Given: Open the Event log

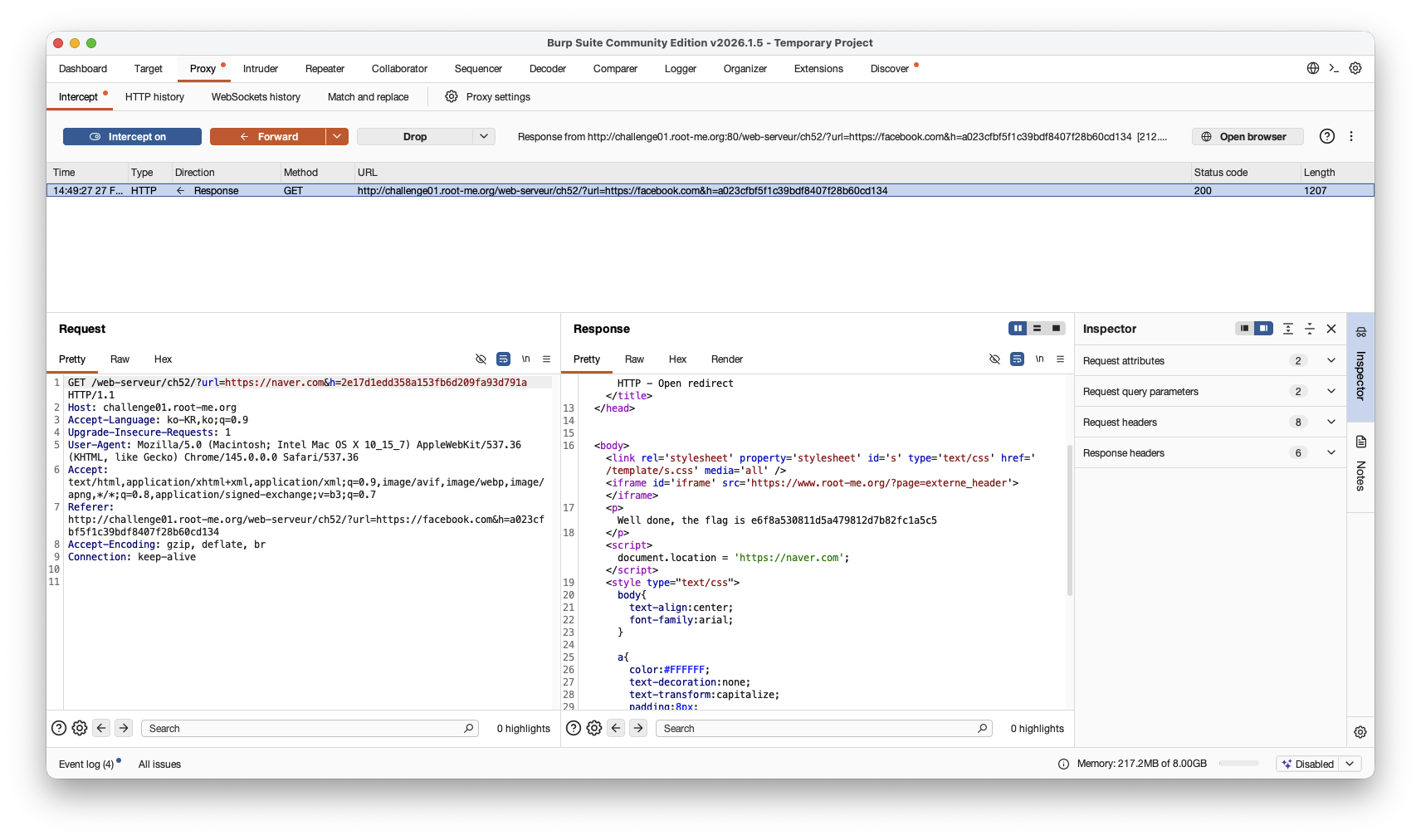Looking at the screenshot, I should point(86,764).
